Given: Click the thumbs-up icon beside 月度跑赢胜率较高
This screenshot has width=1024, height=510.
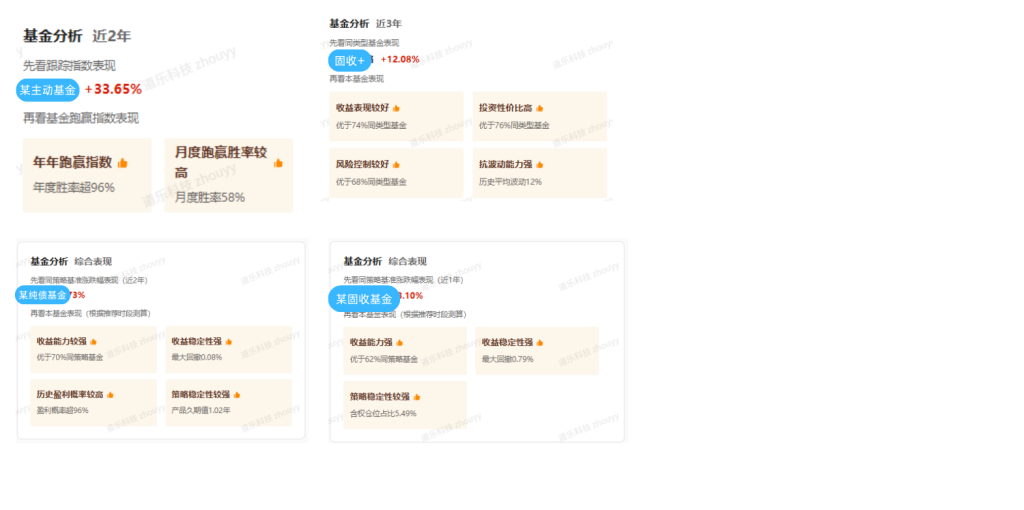Looking at the screenshot, I should pyautogui.click(x=278, y=163).
